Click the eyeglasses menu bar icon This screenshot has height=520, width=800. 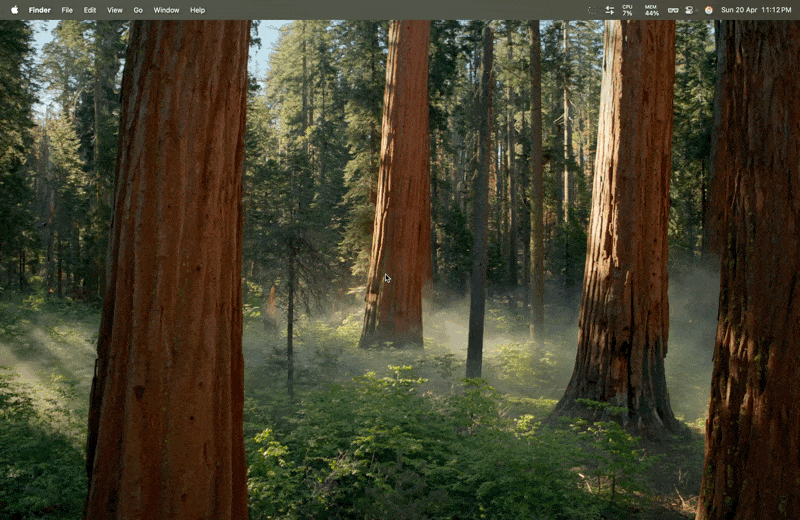[673, 10]
